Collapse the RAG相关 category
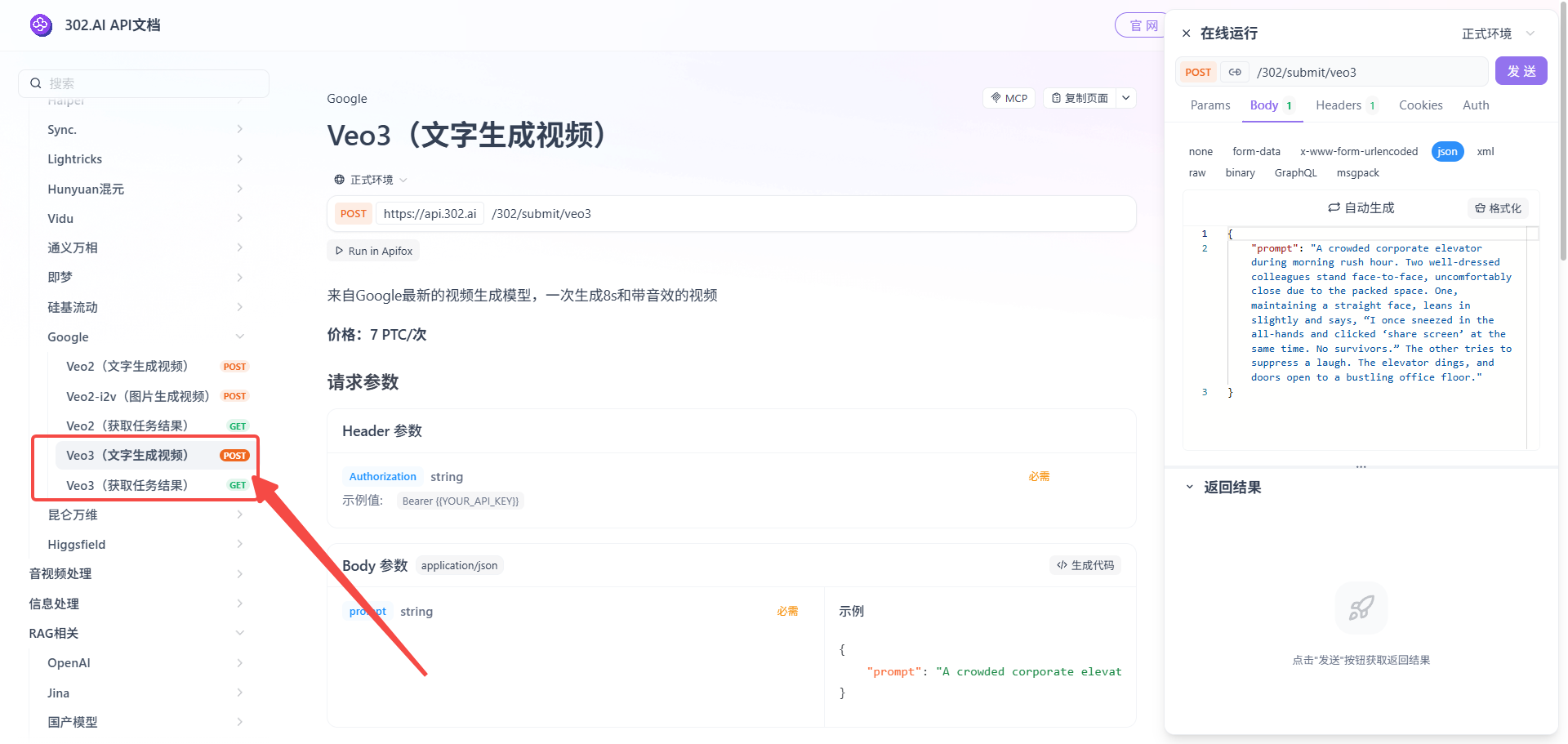 pyautogui.click(x=137, y=633)
